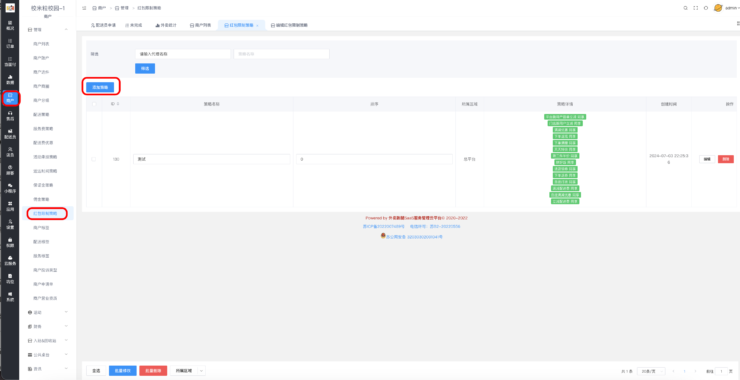Switch to the 未完成 tab
The image size is (740, 380).
point(134,25)
